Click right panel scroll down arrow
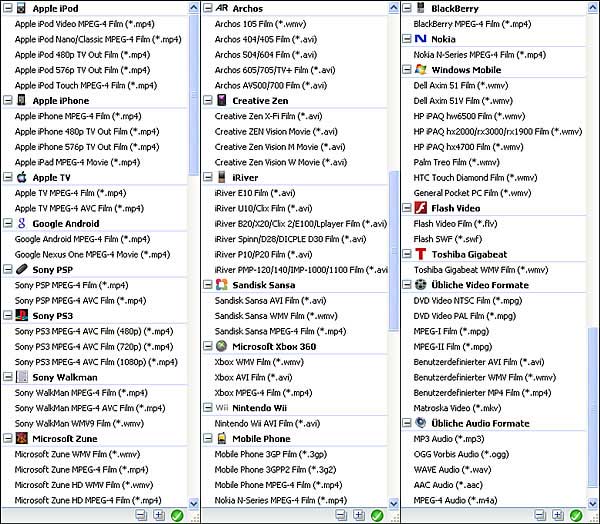 (593, 504)
